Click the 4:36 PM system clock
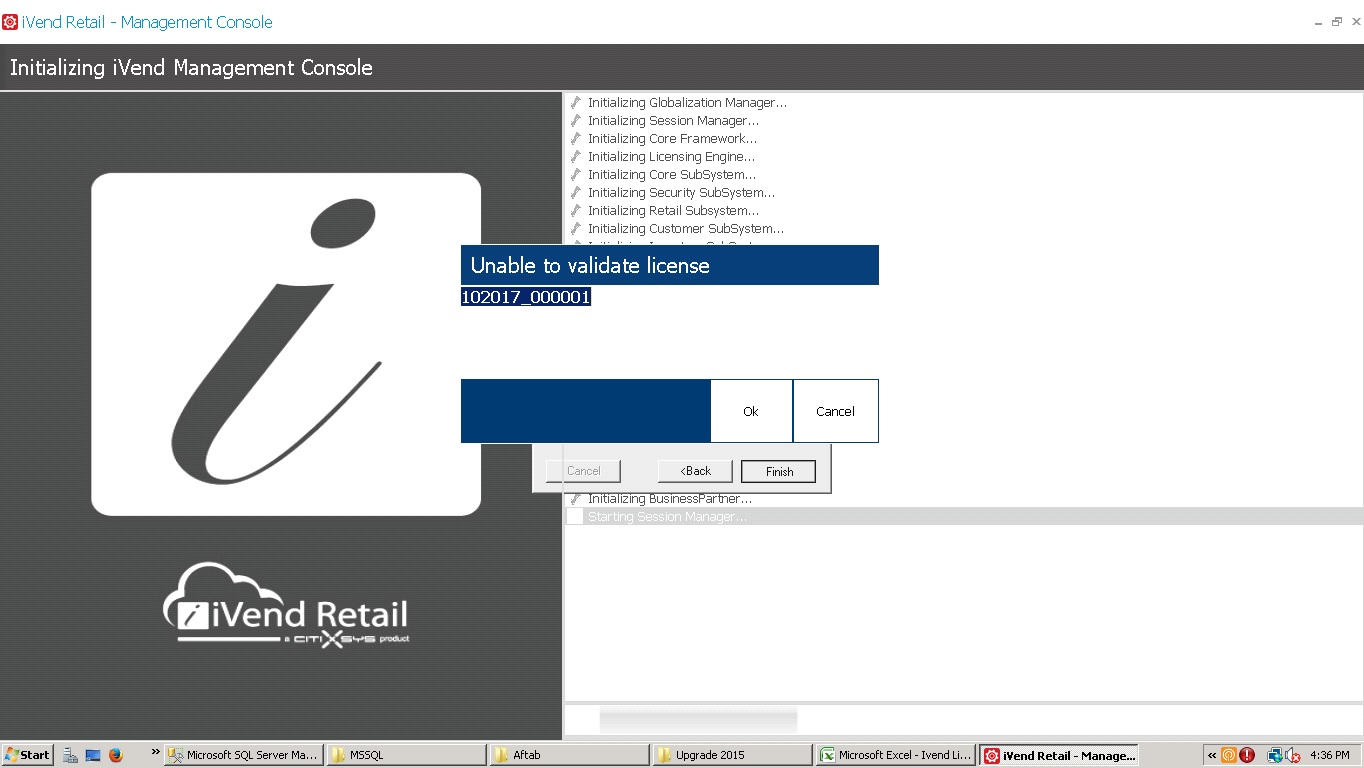Image resolution: width=1364 pixels, height=768 pixels. [1329, 755]
